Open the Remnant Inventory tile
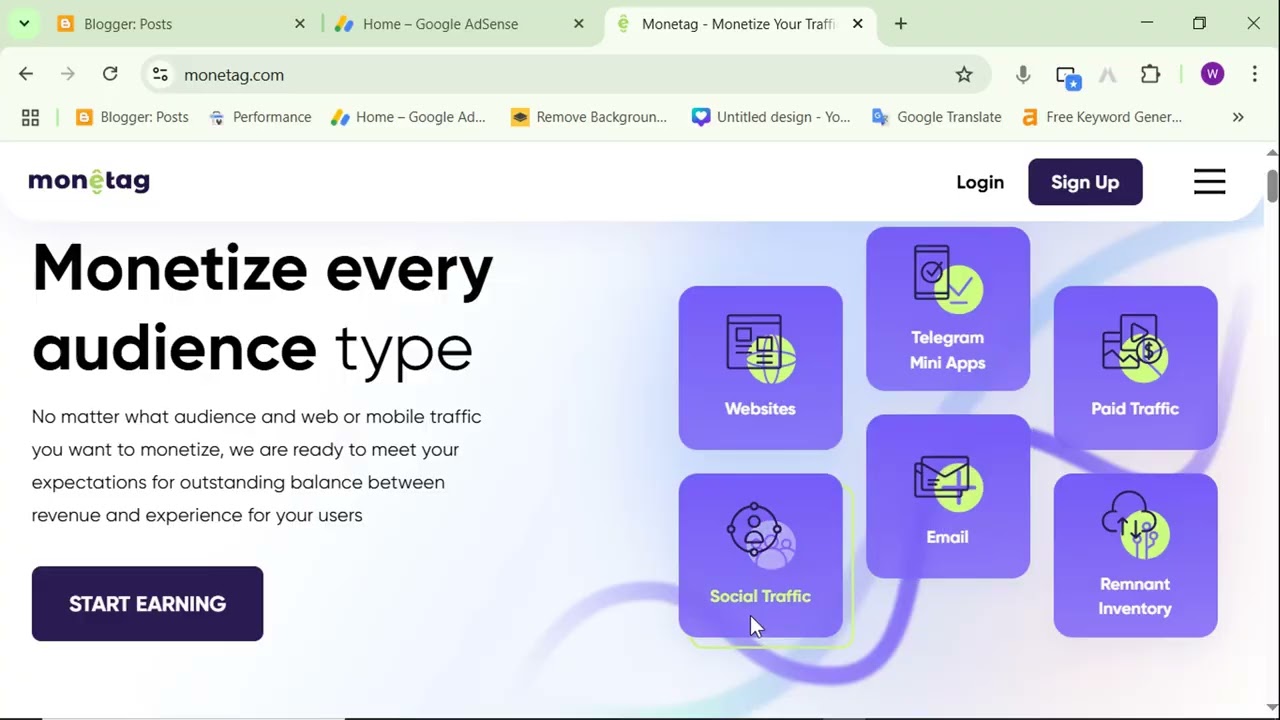Viewport: 1280px width, 720px height. pyautogui.click(x=1135, y=555)
